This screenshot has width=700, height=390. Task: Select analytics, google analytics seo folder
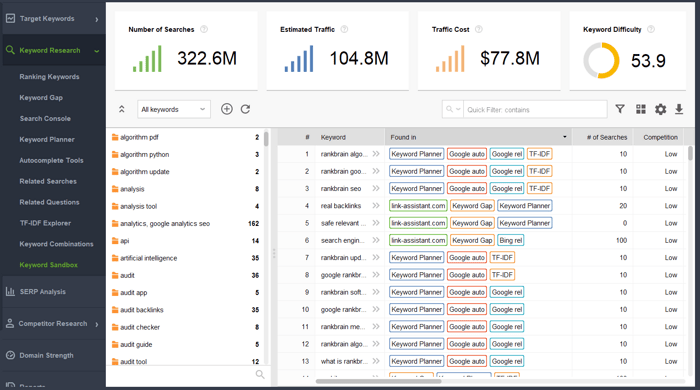[x=185, y=224]
